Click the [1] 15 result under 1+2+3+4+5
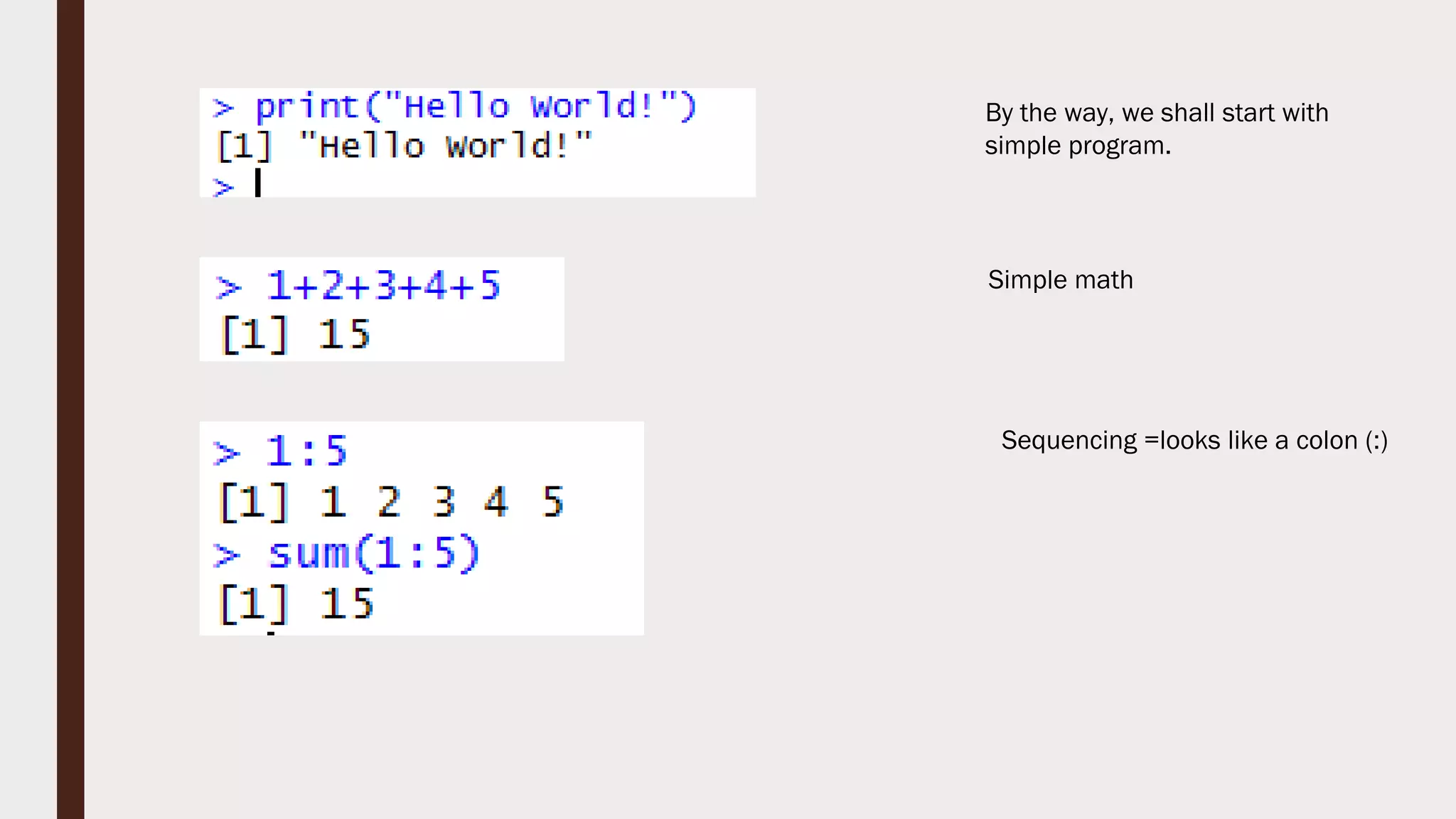This screenshot has width=1456, height=819. click(x=295, y=334)
